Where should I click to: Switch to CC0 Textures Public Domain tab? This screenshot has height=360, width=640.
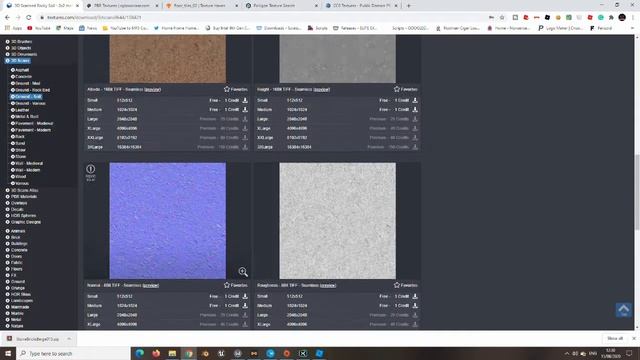pos(361,6)
